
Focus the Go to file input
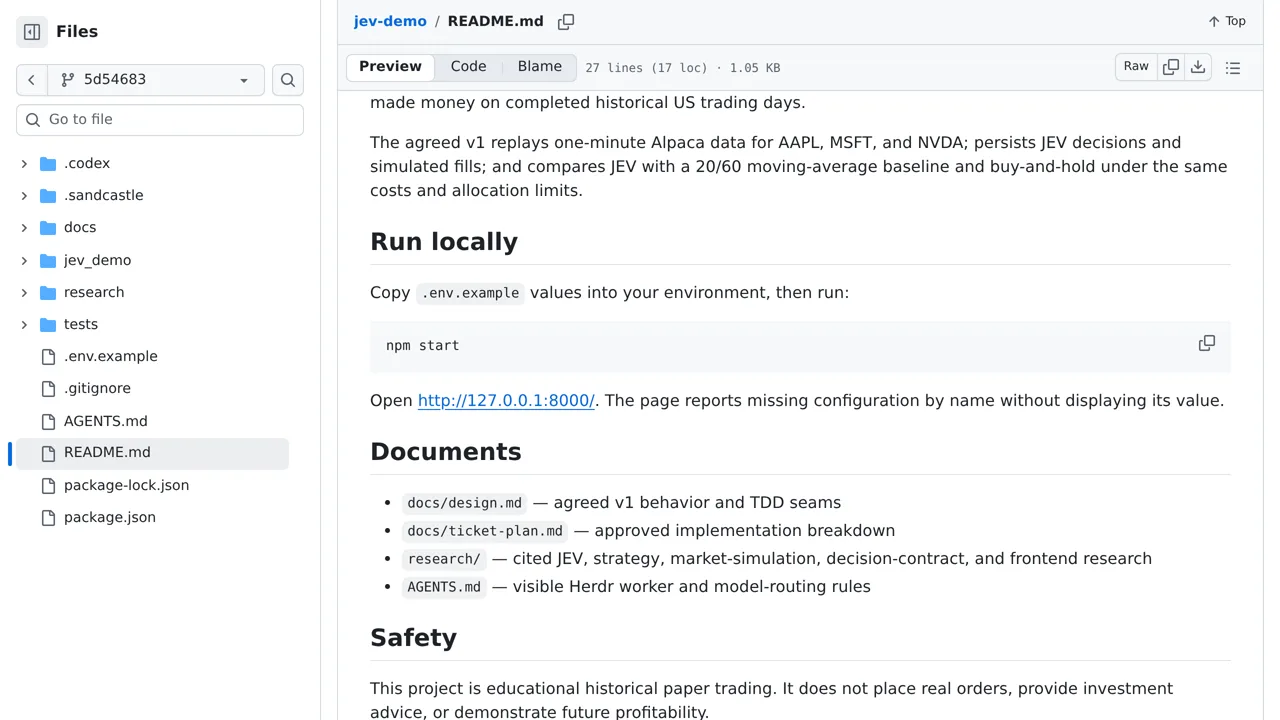160,120
